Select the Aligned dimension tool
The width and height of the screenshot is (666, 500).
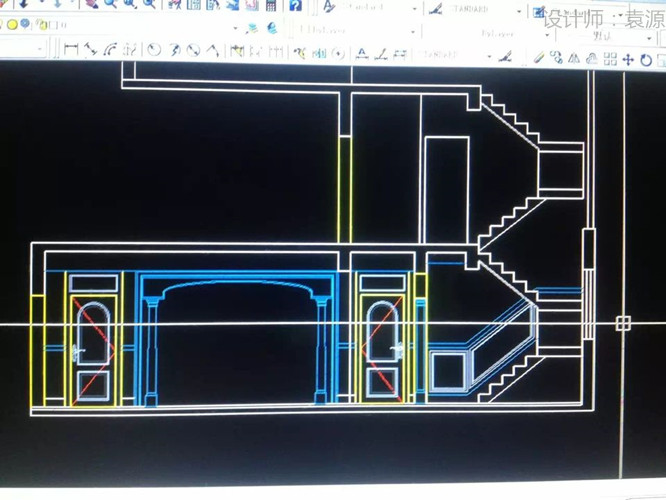coord(90,49)
